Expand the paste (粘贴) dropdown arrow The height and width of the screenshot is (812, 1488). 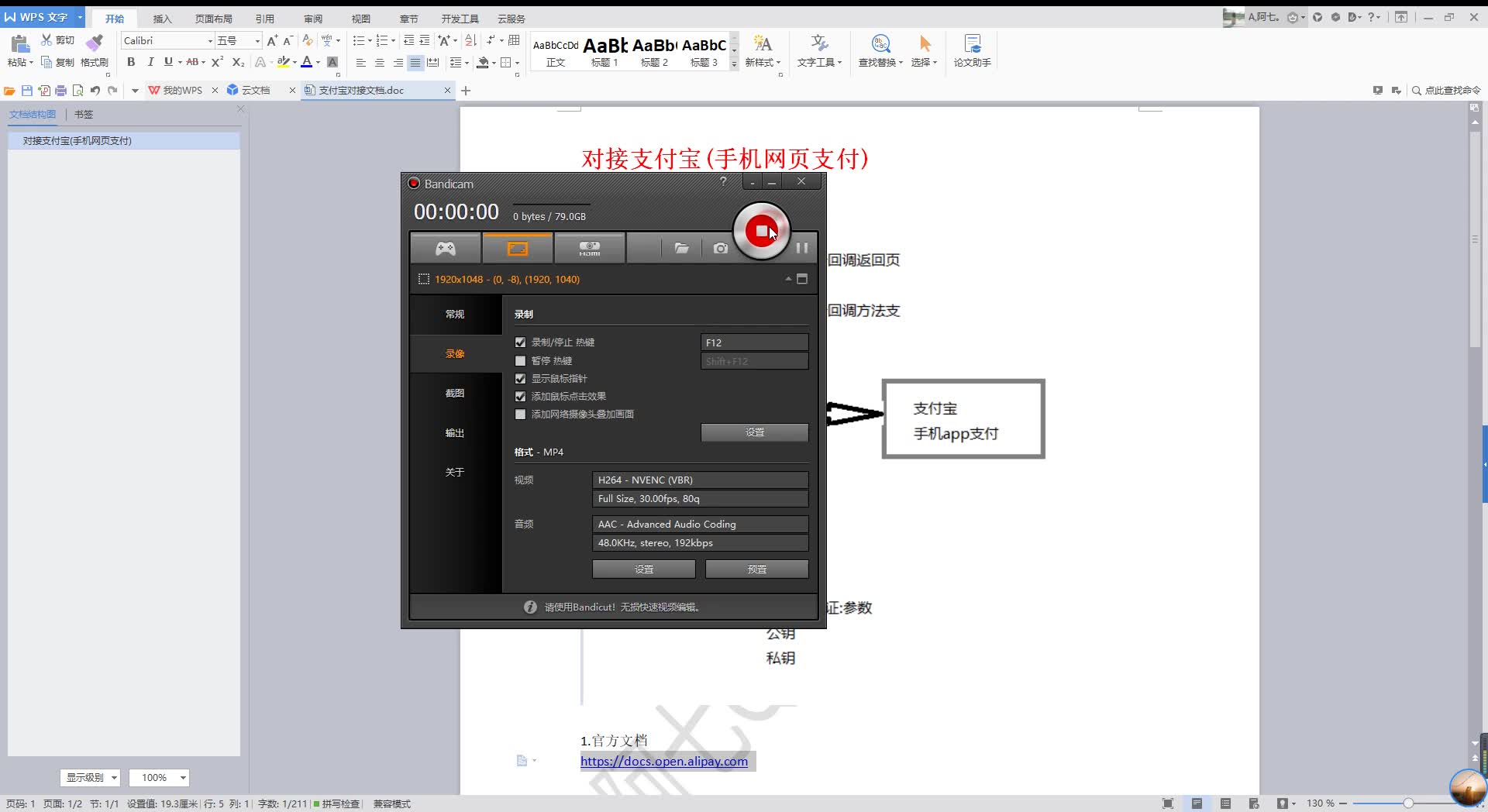tap(31, 62)
